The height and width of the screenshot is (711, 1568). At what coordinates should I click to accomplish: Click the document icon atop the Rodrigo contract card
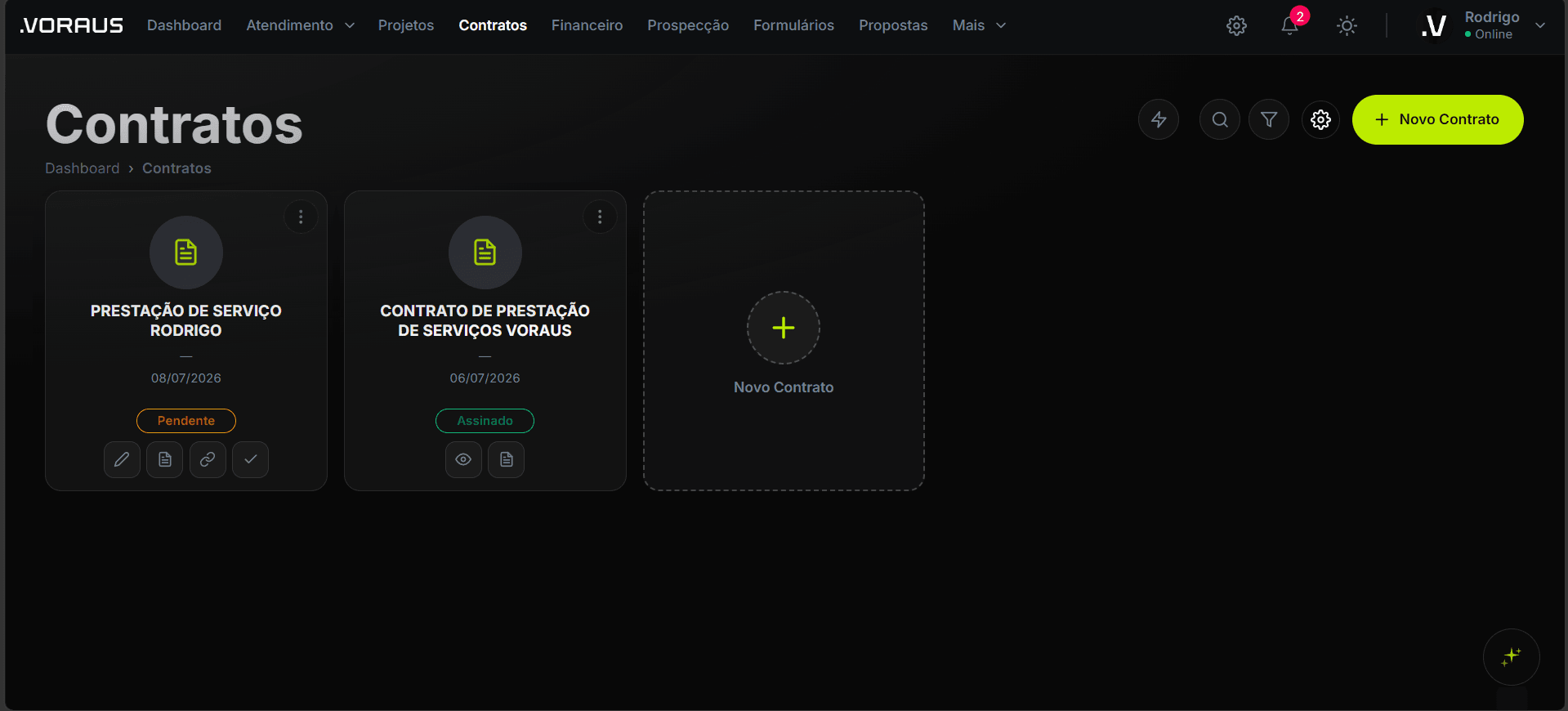[186, 253]
